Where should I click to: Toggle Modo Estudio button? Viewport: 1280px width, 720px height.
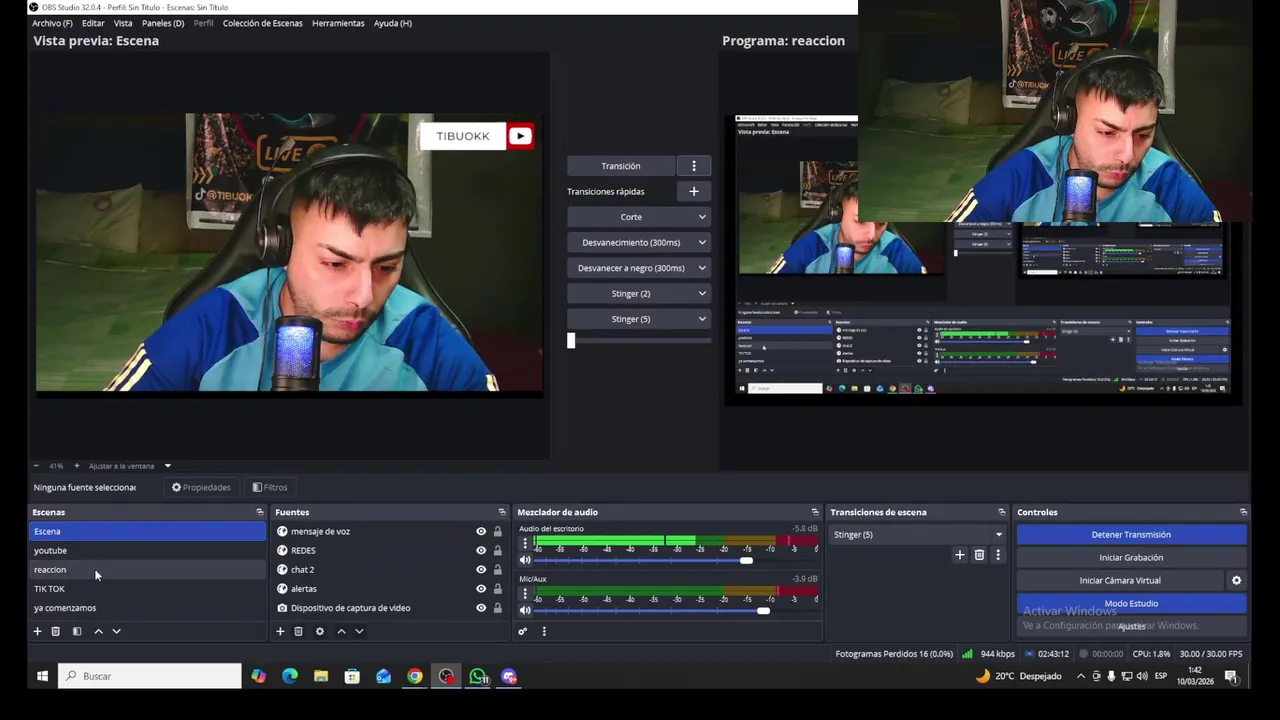[x=1131, y=603]
